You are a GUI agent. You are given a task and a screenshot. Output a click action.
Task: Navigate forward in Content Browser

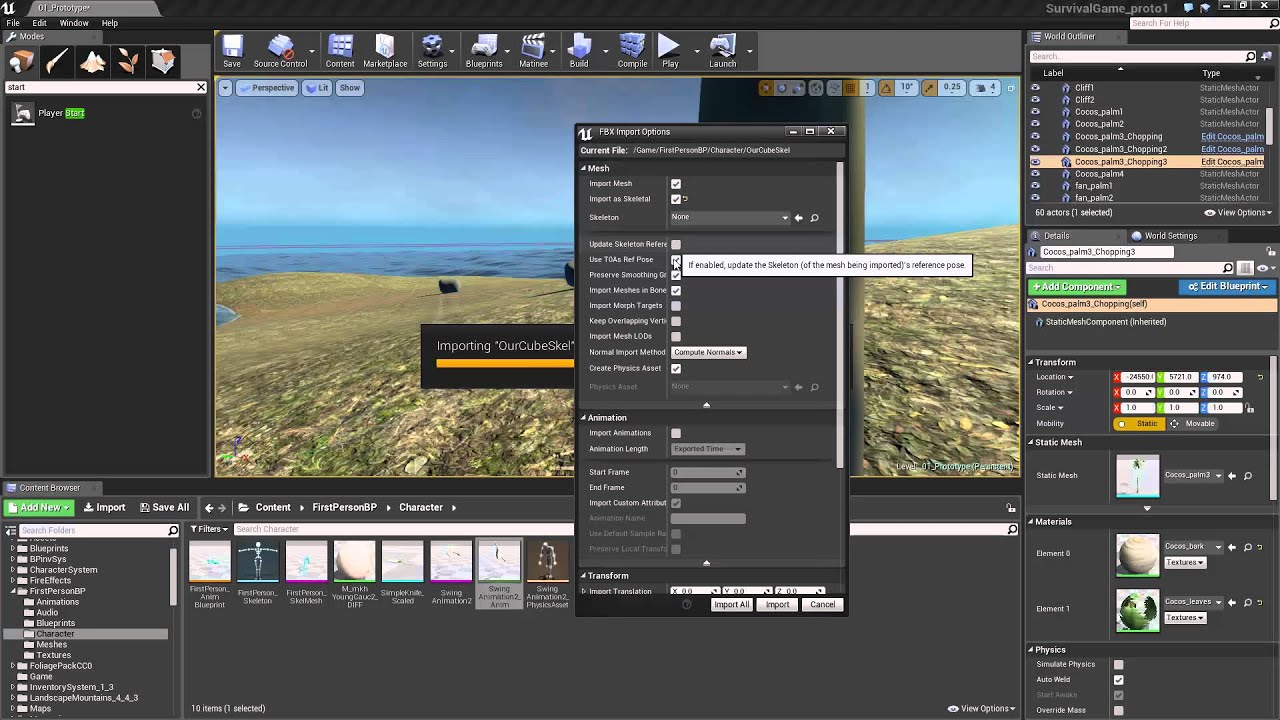(x=223, y=508)
